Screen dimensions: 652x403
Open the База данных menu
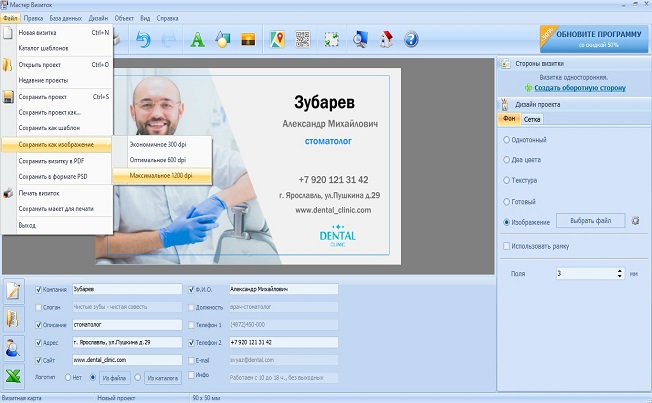click(66, 18)
